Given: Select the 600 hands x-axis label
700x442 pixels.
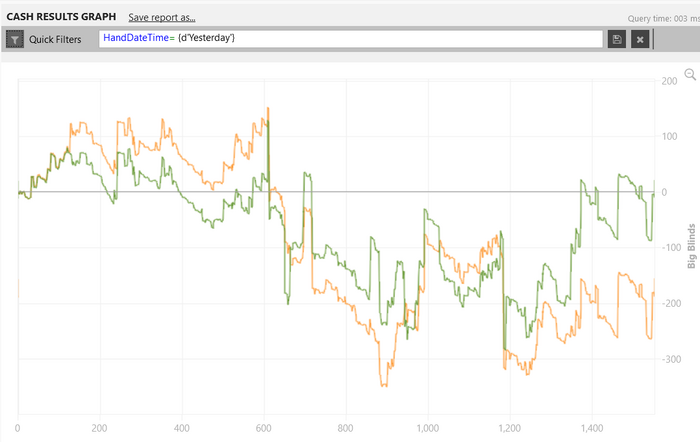Looking at the screenshot, I should pos(264,428).
